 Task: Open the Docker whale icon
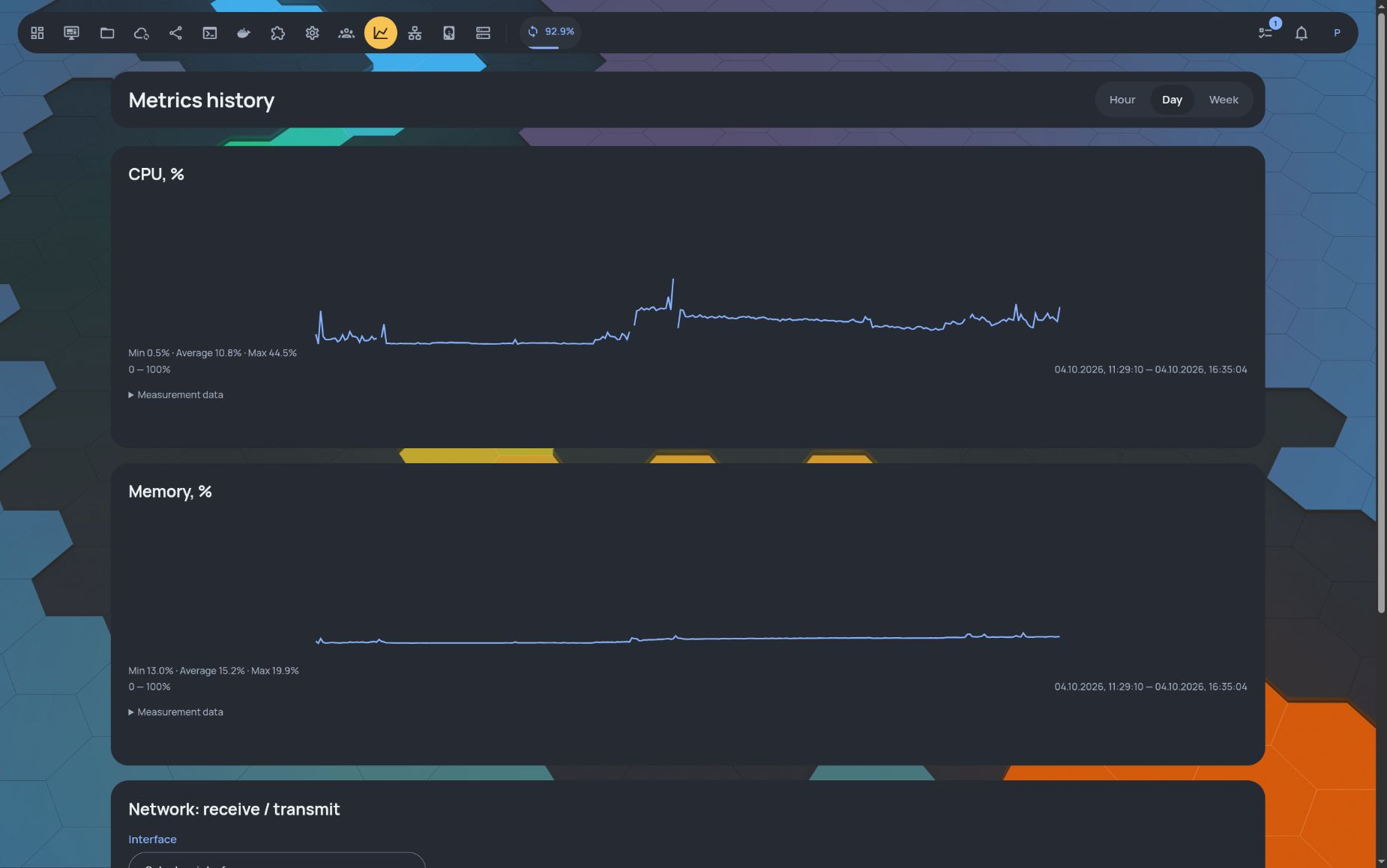tap(244, 33)
